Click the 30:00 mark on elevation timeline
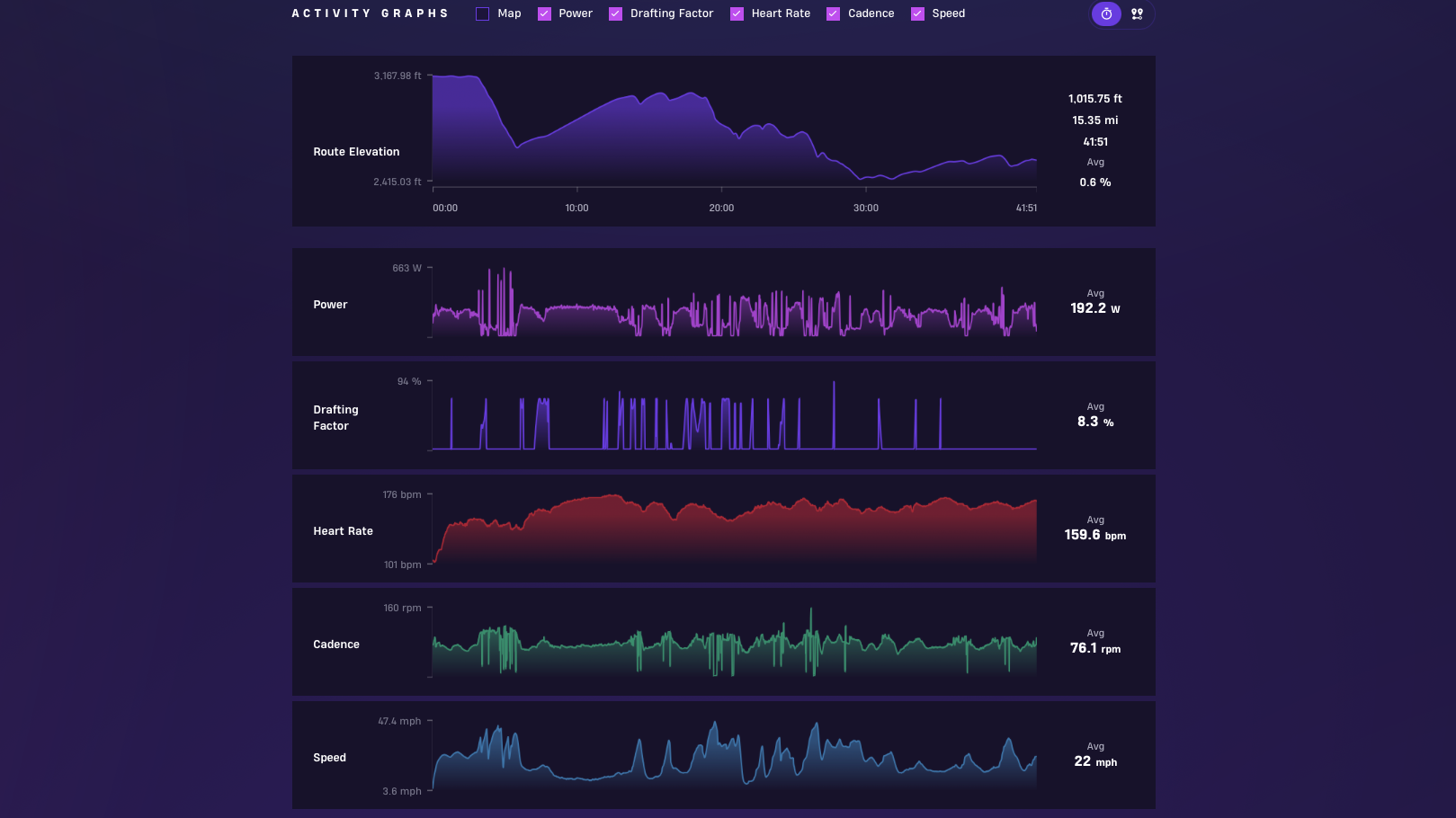Viewport: 1456px width, 818px height. click(866, 208)
